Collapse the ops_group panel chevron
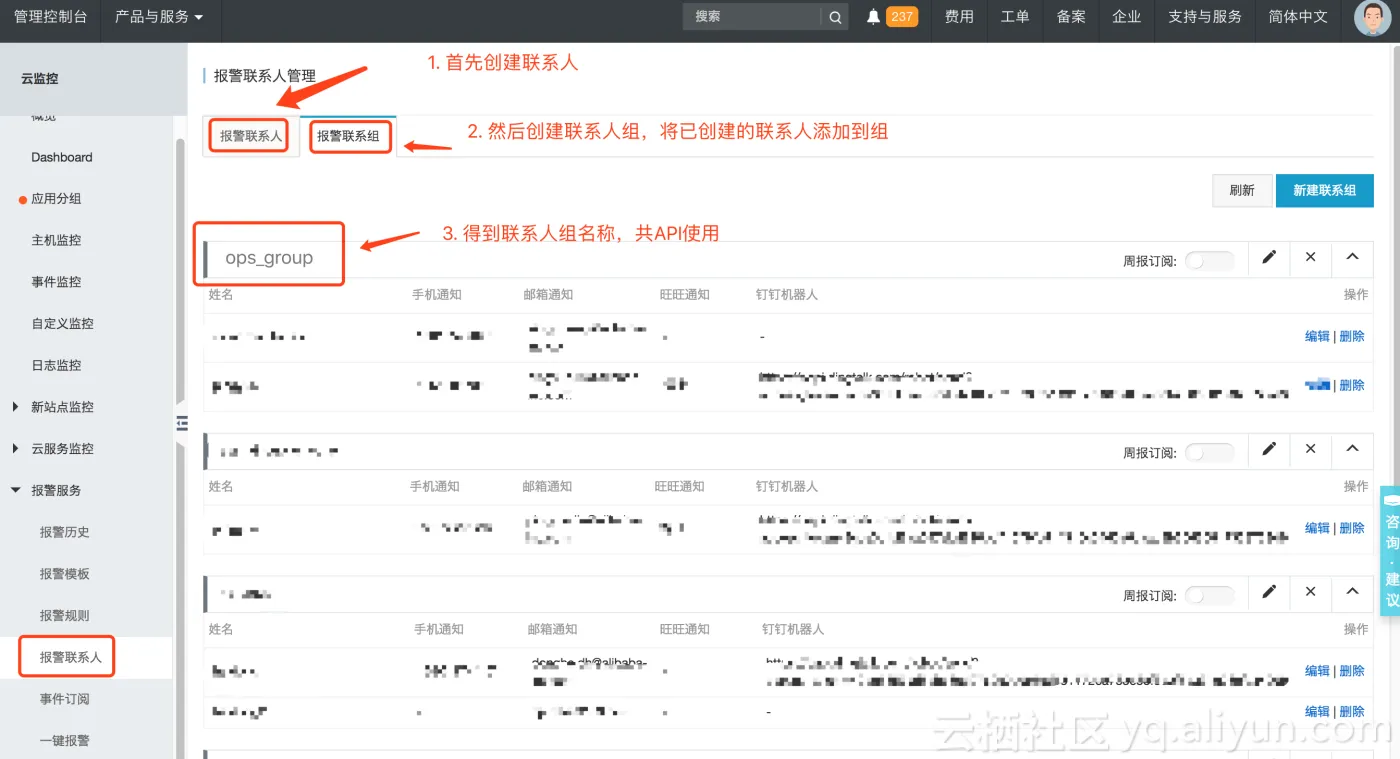Image resolution: width=1400 pixels, height=759 pixels. point(1352,257)
